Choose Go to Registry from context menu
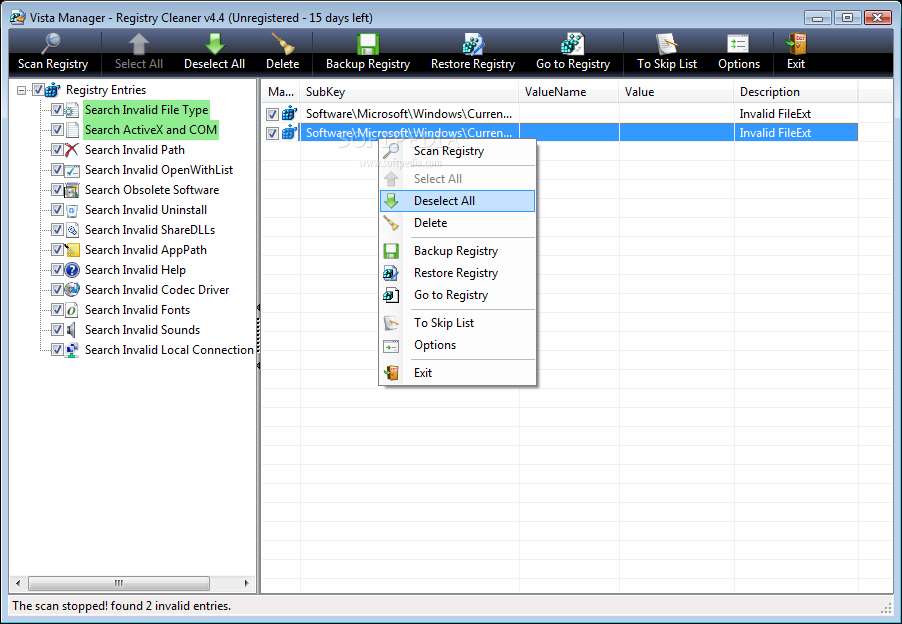 457,295
